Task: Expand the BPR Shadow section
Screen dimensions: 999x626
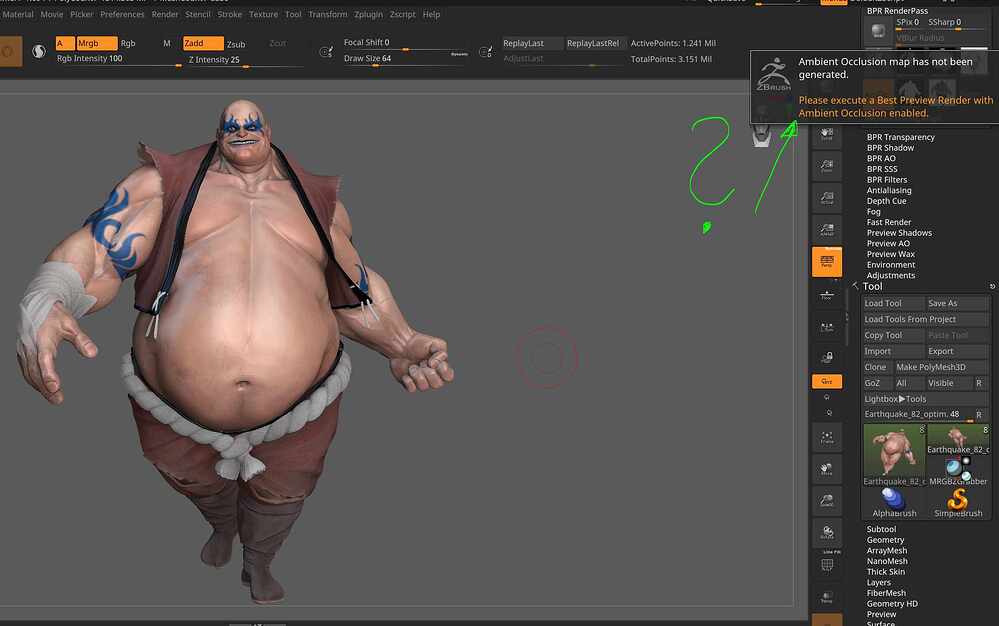Action: click(890, 148)
